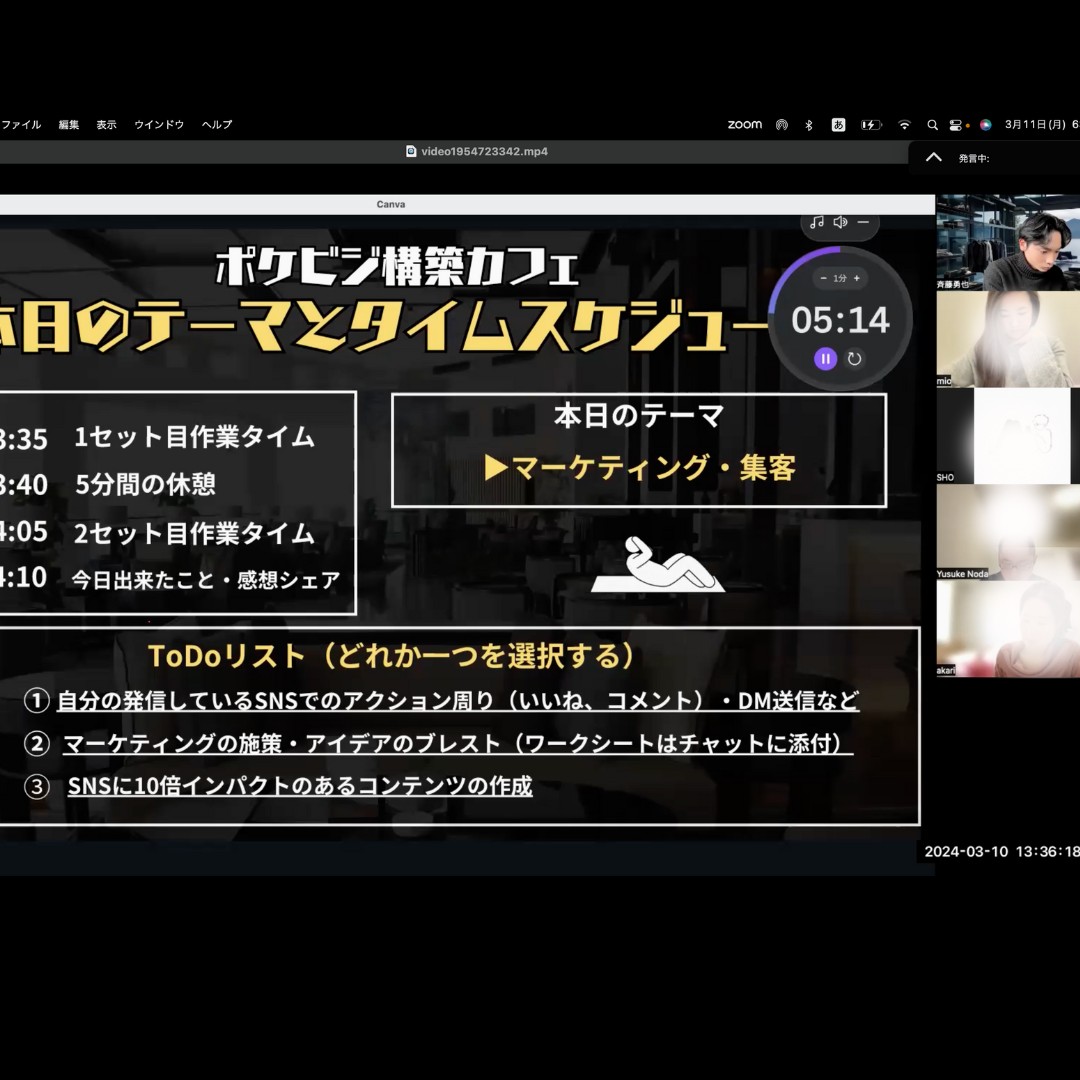Reset the countdown timer

(854, 359)
